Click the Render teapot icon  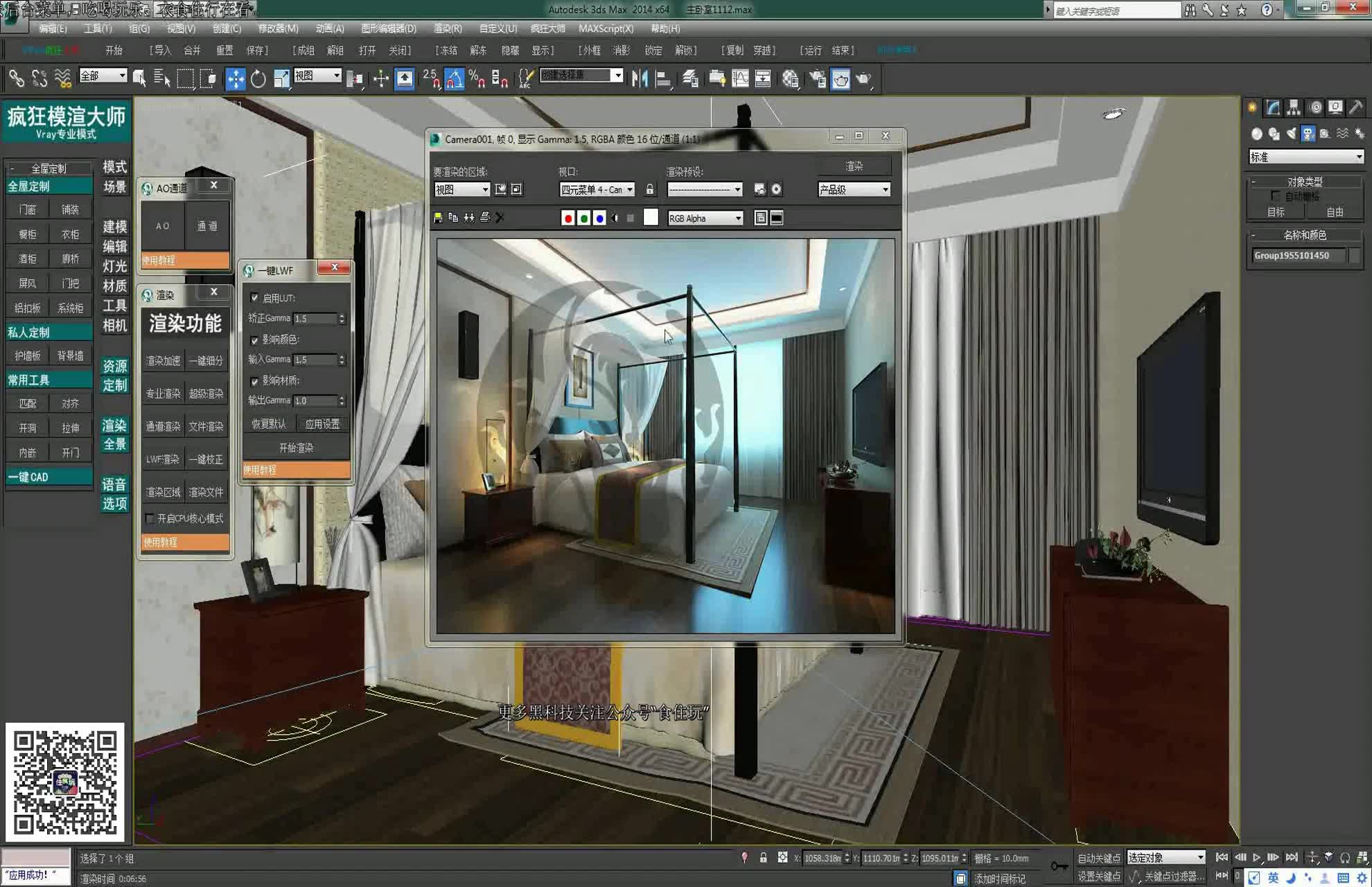click(863, 79)
